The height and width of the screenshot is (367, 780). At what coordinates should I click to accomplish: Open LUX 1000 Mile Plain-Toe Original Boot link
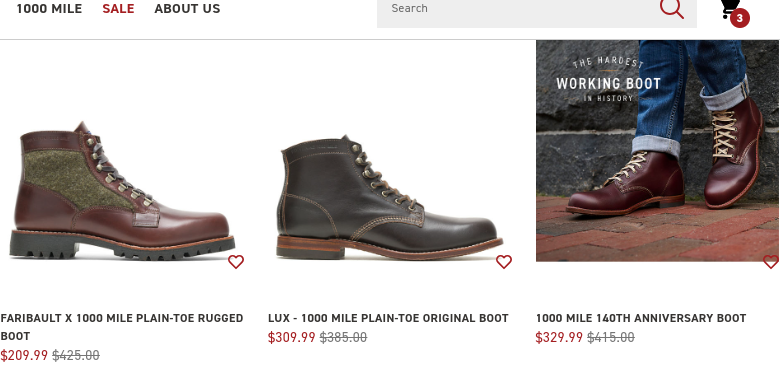click(388, 318)
